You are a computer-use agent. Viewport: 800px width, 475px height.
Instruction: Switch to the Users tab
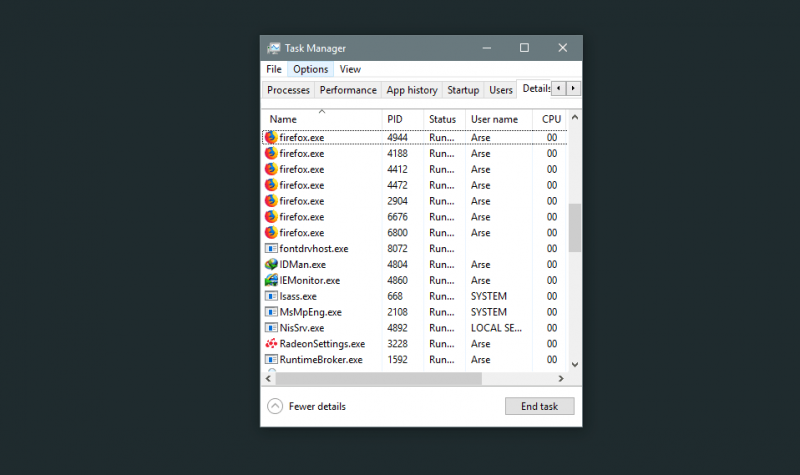click(x=501, y=90)
